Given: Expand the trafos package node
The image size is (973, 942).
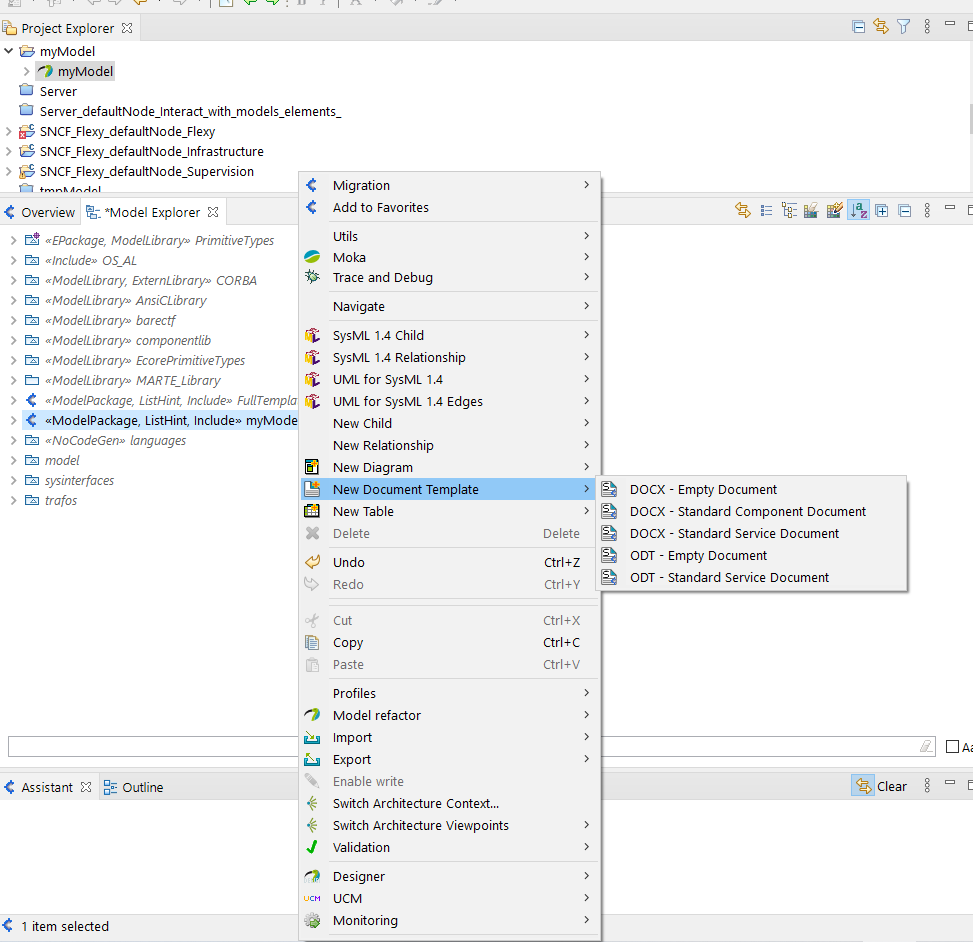Looking at the screenshot, I should click(13, 500).
